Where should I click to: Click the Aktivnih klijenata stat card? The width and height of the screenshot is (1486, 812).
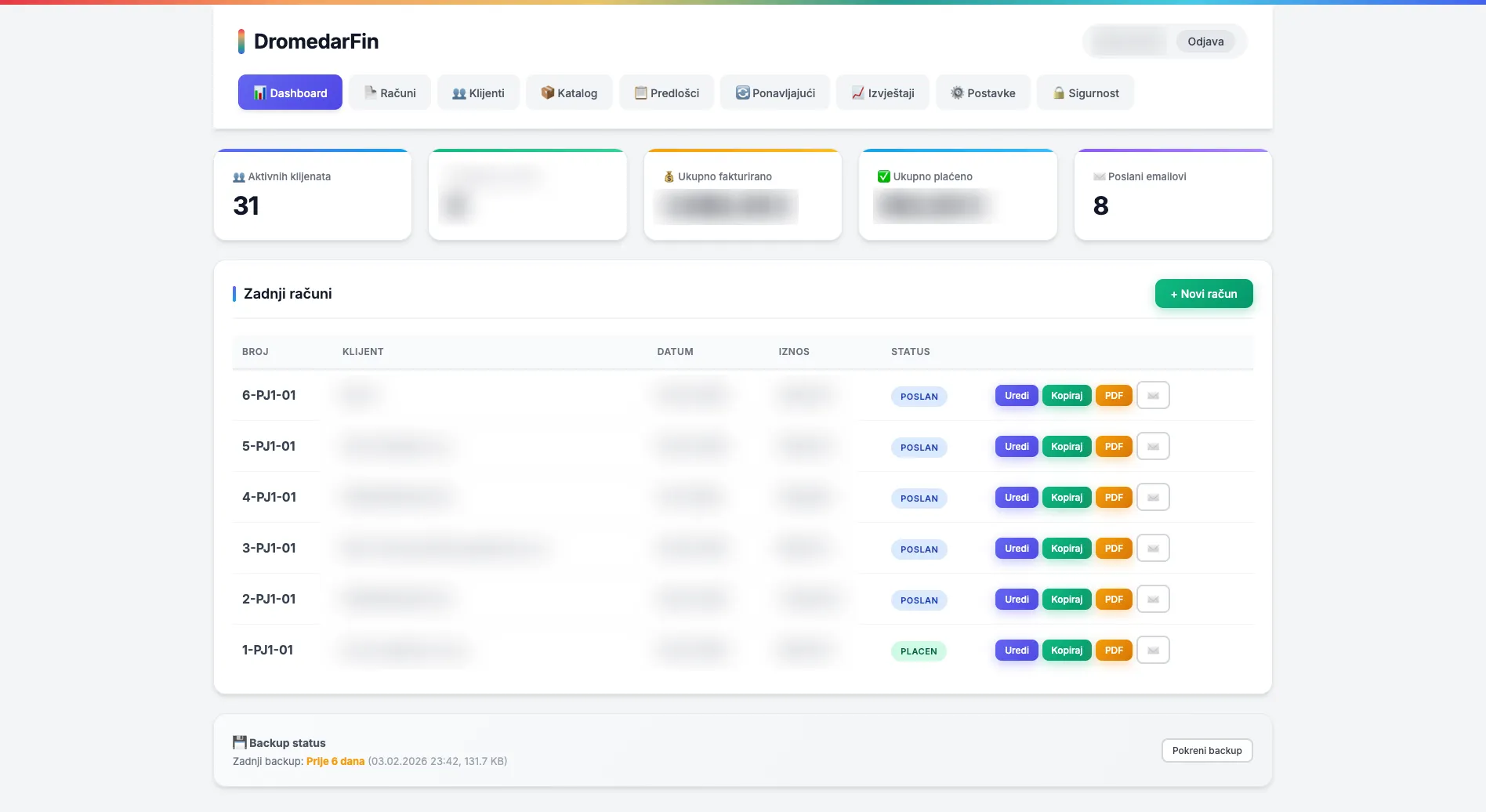click(313, 195)
